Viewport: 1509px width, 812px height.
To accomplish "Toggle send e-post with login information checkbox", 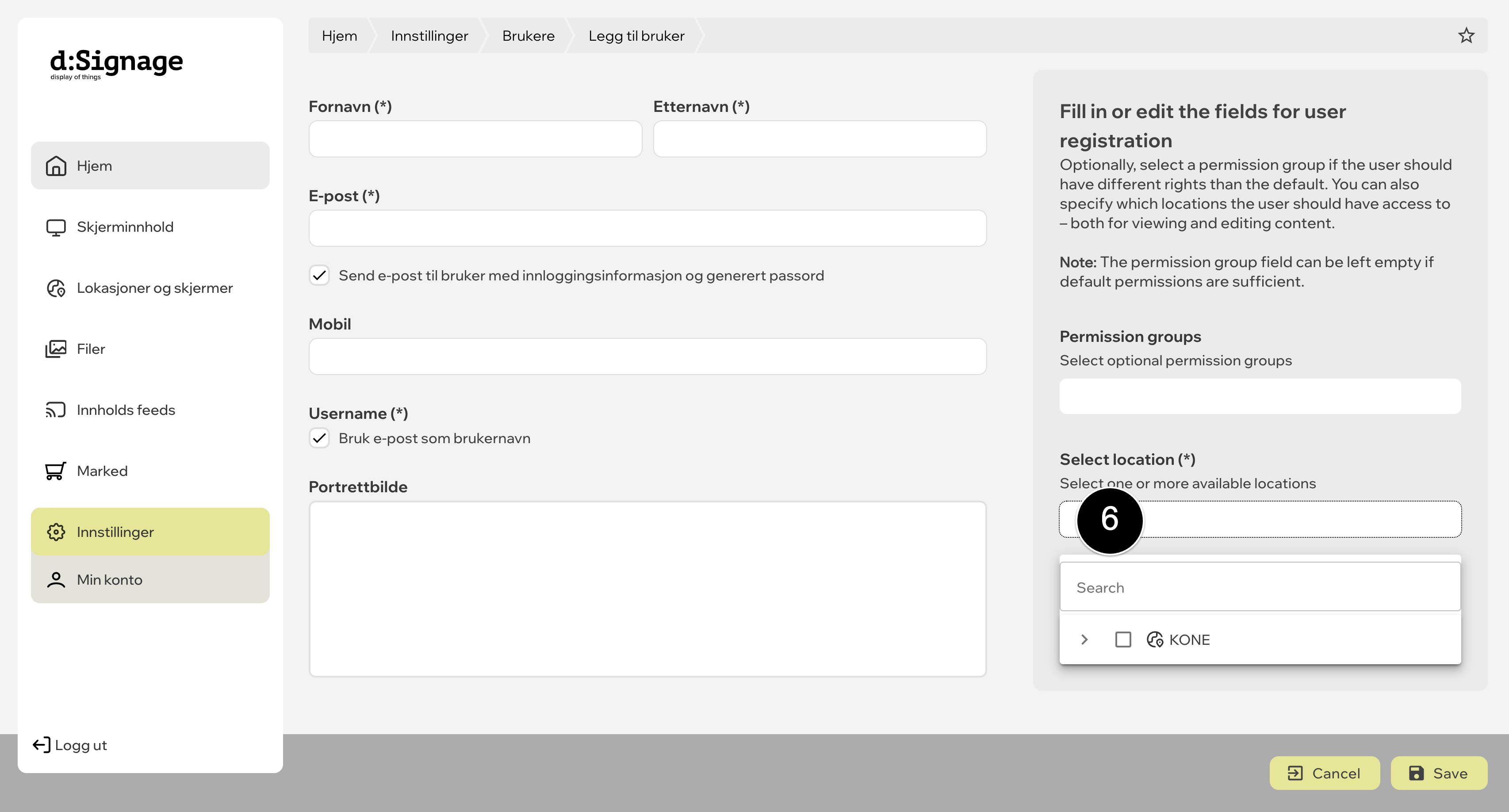I will tap(319, 276).
